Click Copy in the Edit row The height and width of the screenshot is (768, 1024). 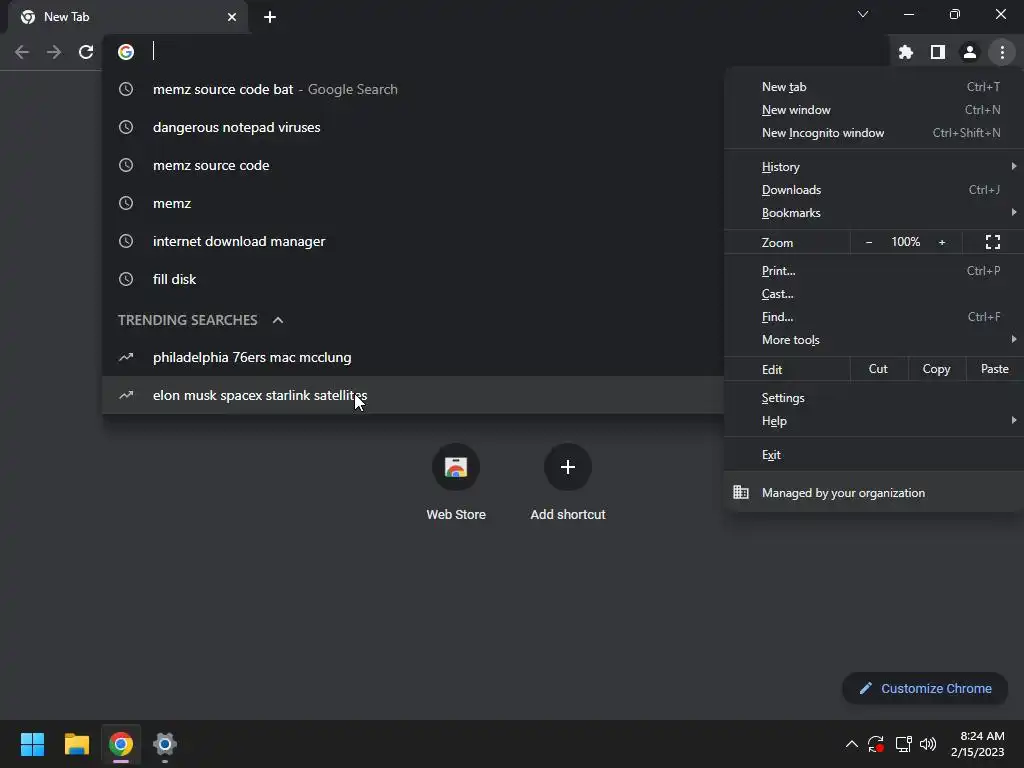coord(936,369)
